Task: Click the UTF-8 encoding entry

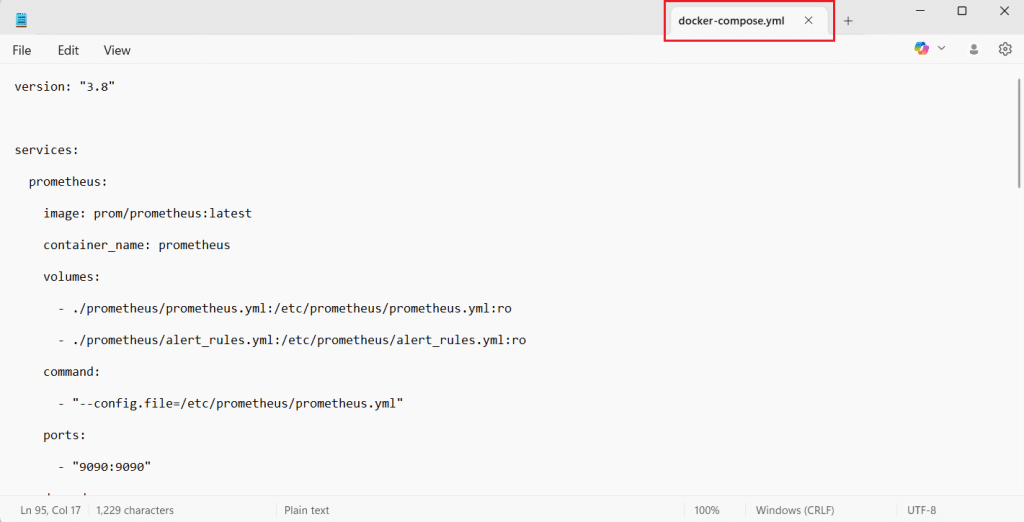Action: [x=921, y=510]
